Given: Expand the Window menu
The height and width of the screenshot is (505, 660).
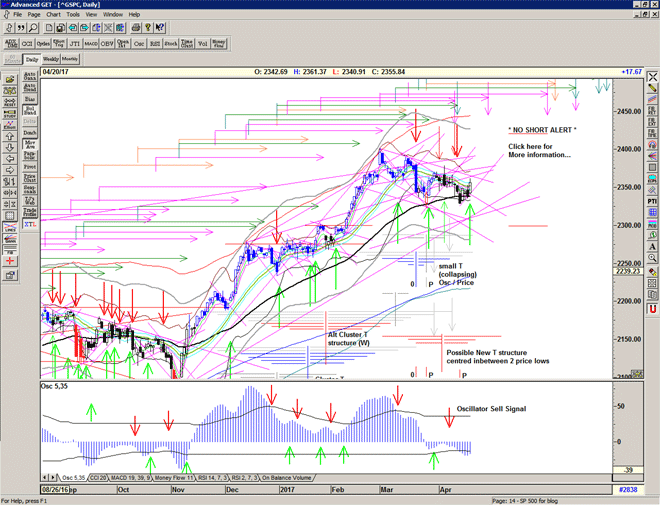Looking at the screenshot, I should (x=113, y=15).
